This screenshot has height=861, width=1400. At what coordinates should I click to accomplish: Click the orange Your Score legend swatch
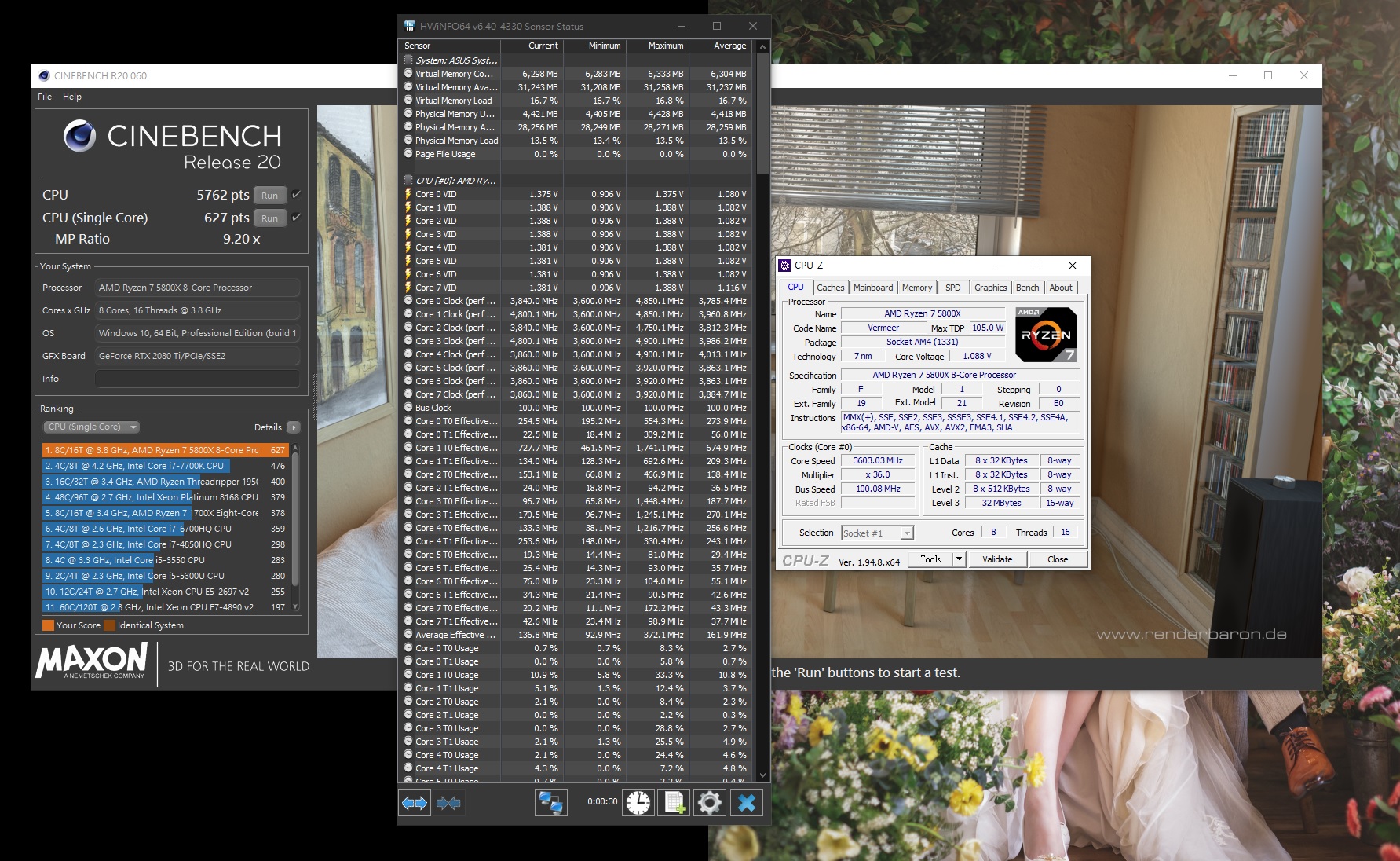tap(49, 625)
